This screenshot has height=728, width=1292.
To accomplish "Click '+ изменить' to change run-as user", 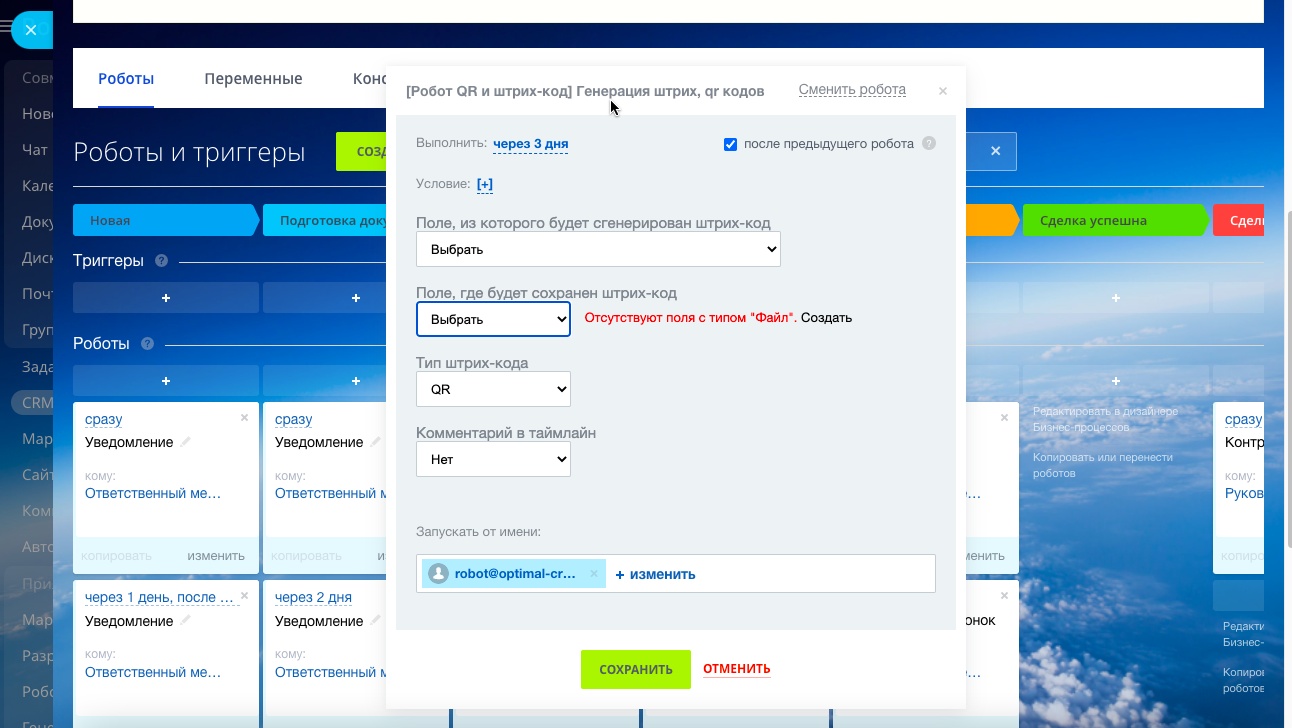I will coord(655,574).
